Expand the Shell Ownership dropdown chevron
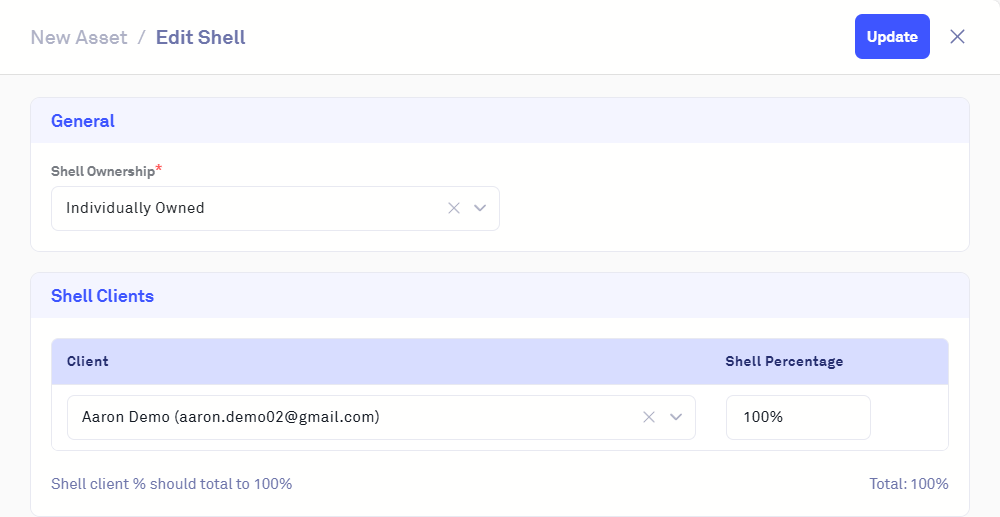 (480, 208)
